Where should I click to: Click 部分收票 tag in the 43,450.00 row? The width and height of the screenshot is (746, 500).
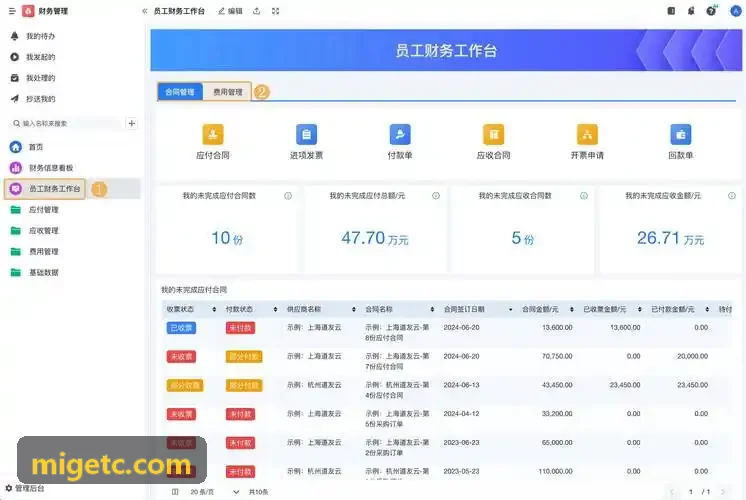click(x=185, y=385)
